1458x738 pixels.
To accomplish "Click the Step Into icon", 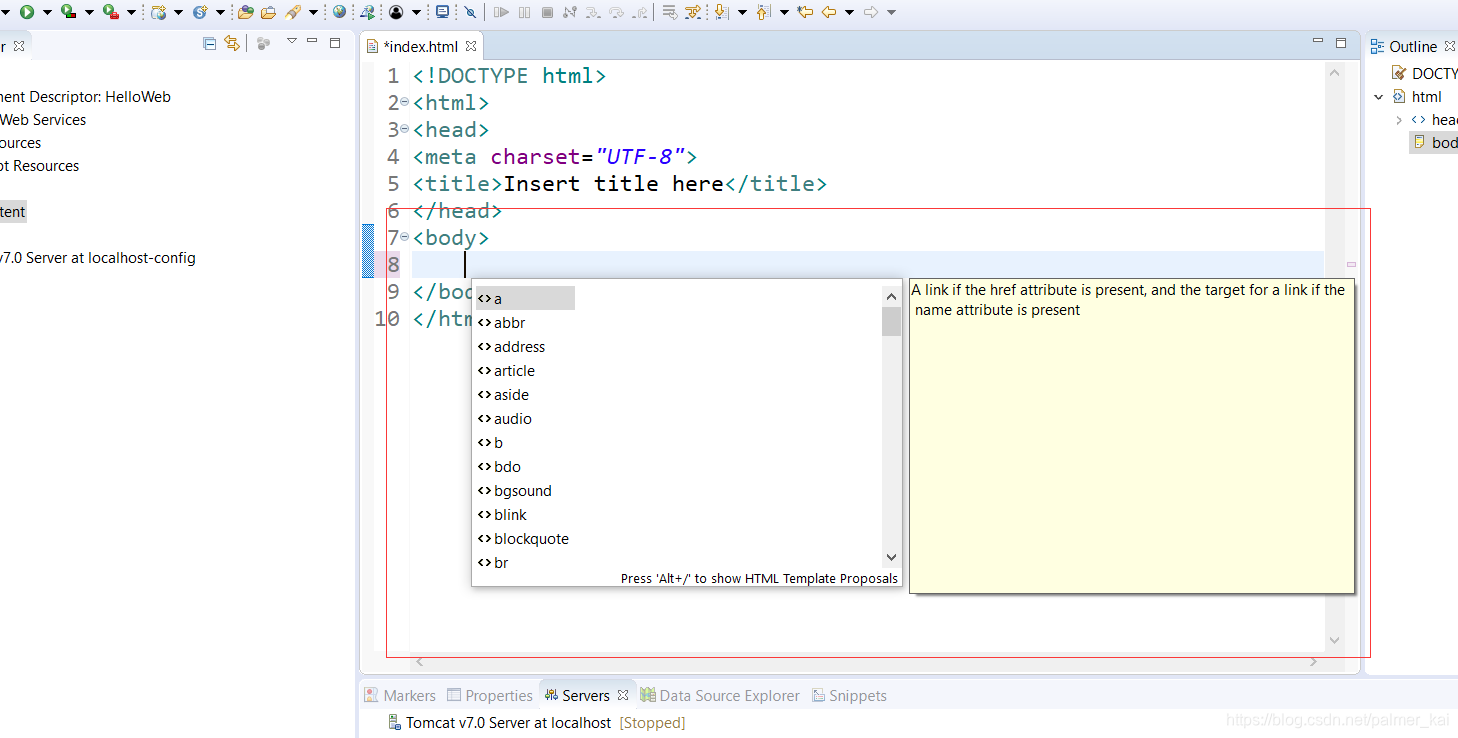I will (x=593, y=12).
